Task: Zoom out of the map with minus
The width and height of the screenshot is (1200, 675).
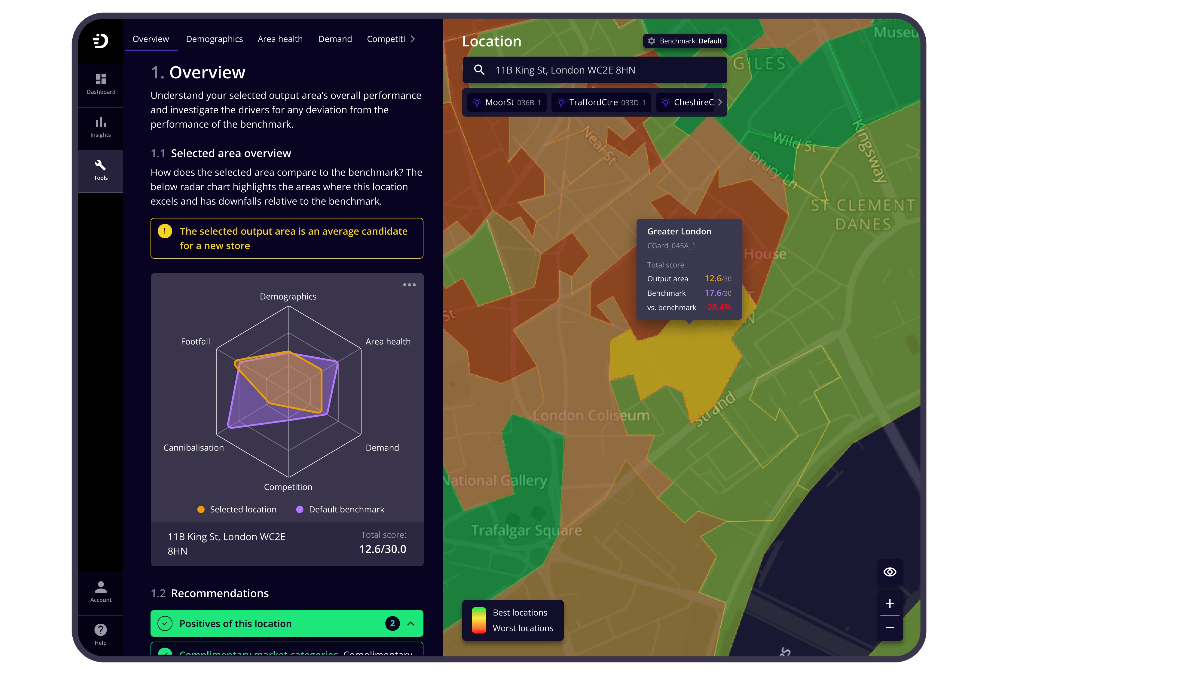Action: point(890,628)
